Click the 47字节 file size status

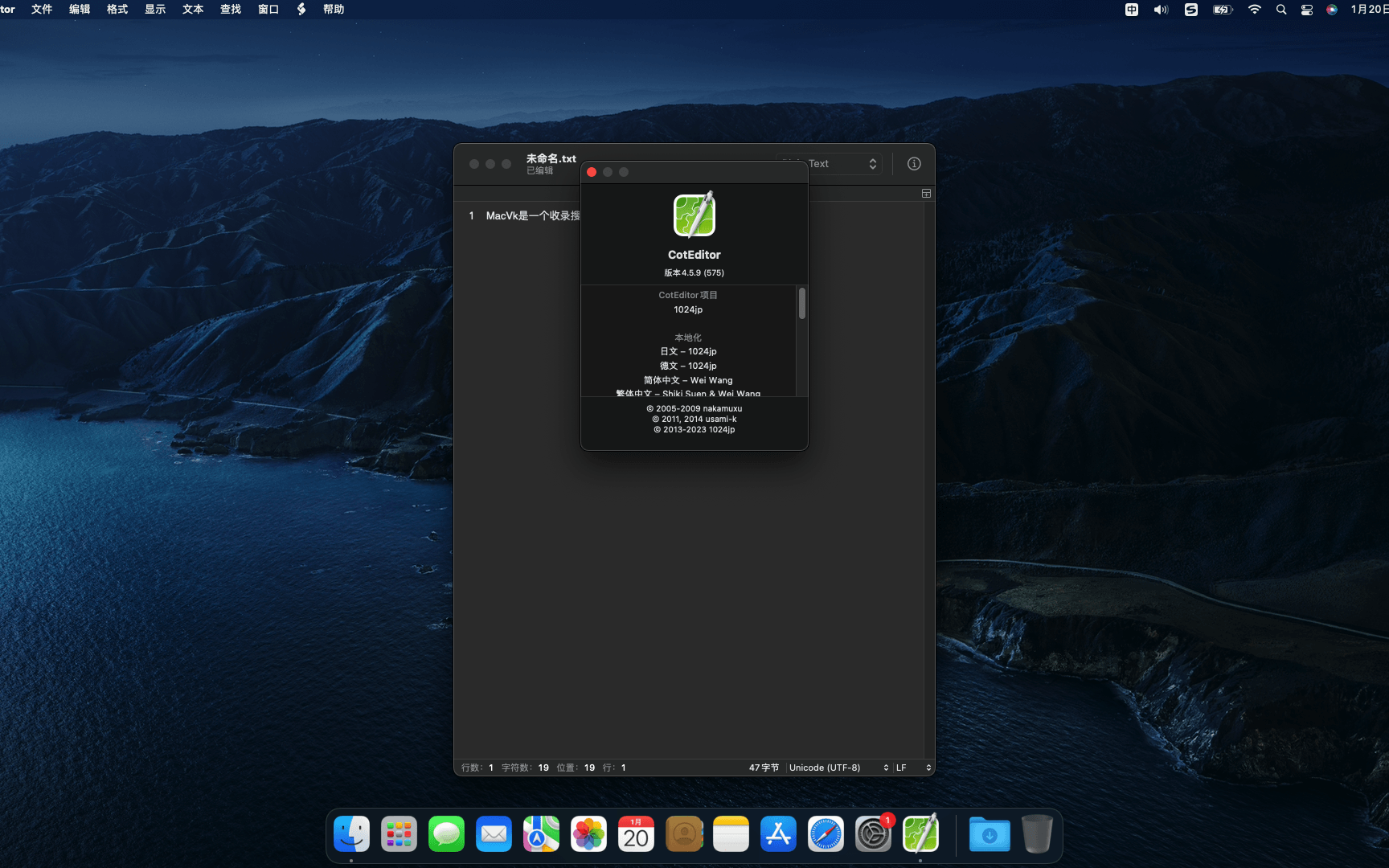(x=764, y=768)
